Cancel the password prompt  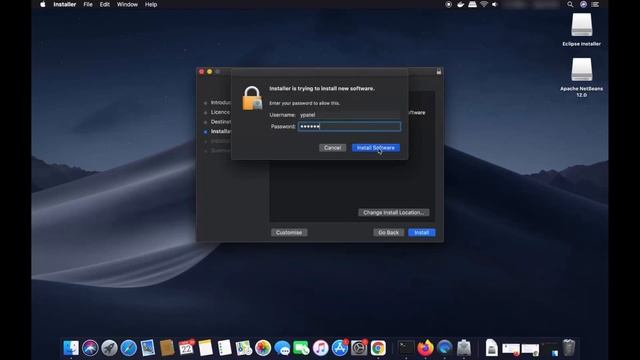click(332, 148)
